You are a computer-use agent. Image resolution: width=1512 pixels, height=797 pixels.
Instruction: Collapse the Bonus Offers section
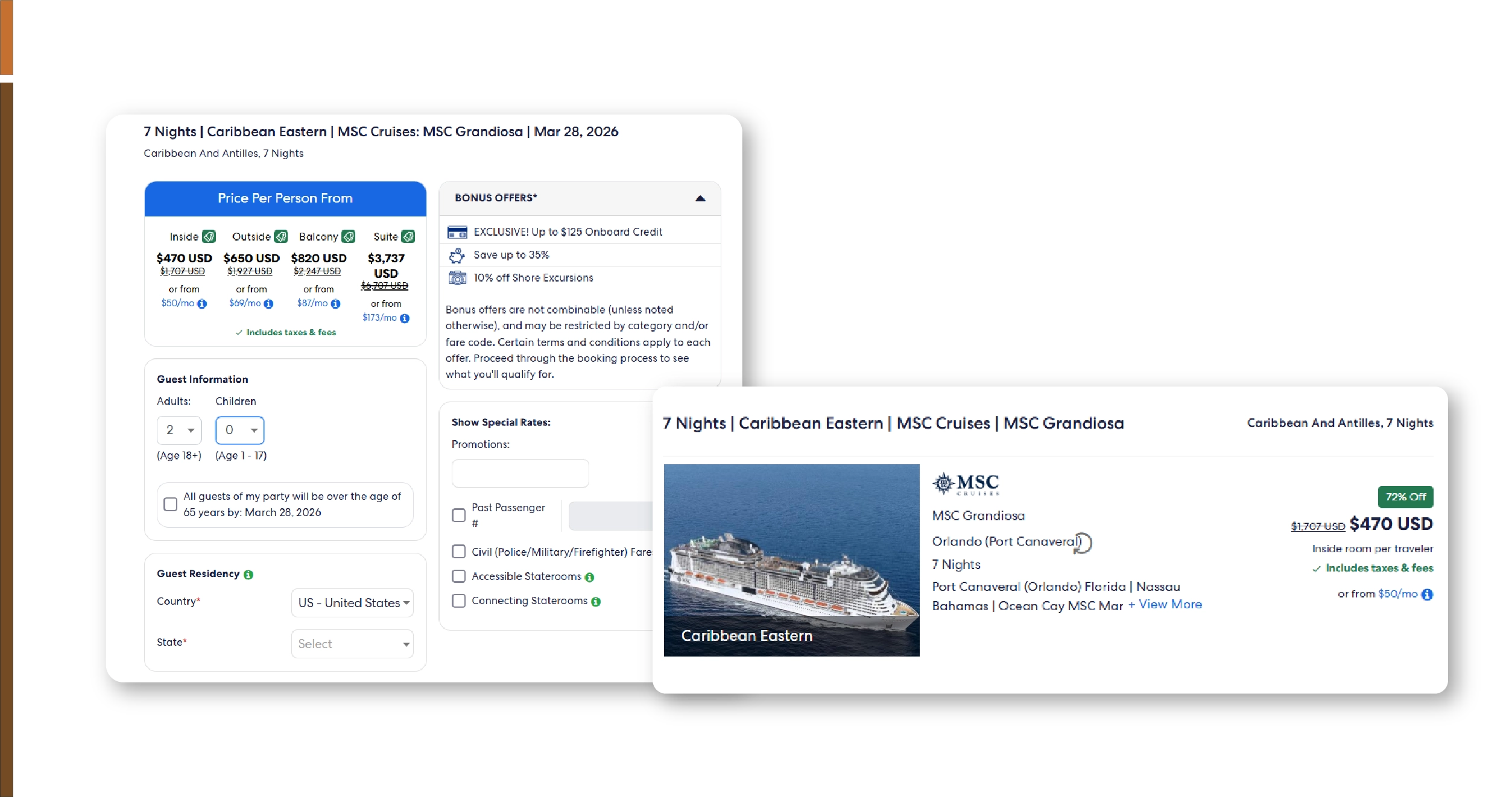(700, 198)
